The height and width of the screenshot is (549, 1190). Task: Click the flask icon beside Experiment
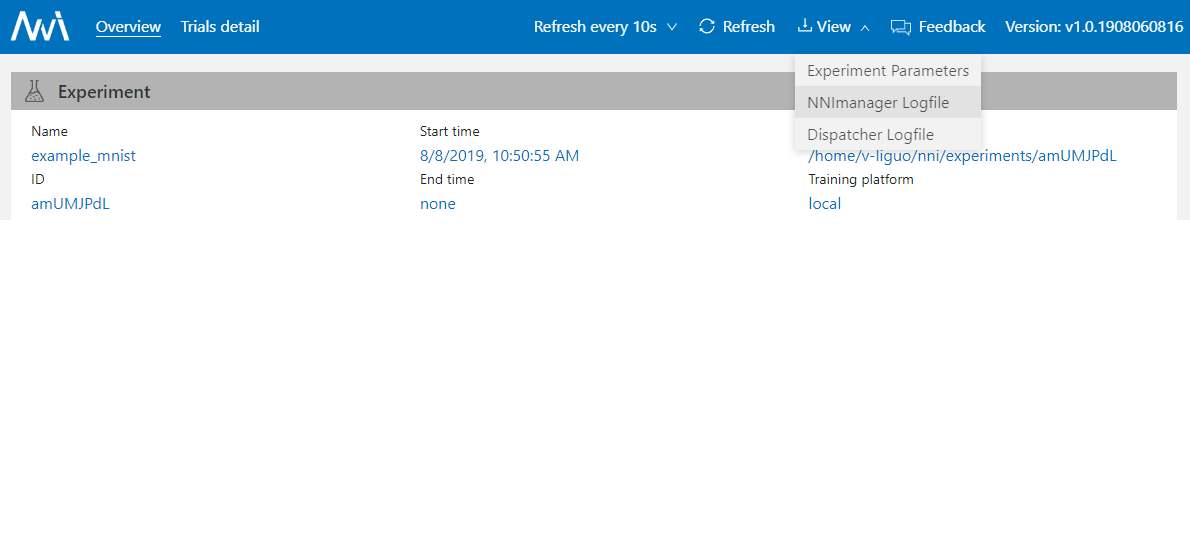pos(35,92)
